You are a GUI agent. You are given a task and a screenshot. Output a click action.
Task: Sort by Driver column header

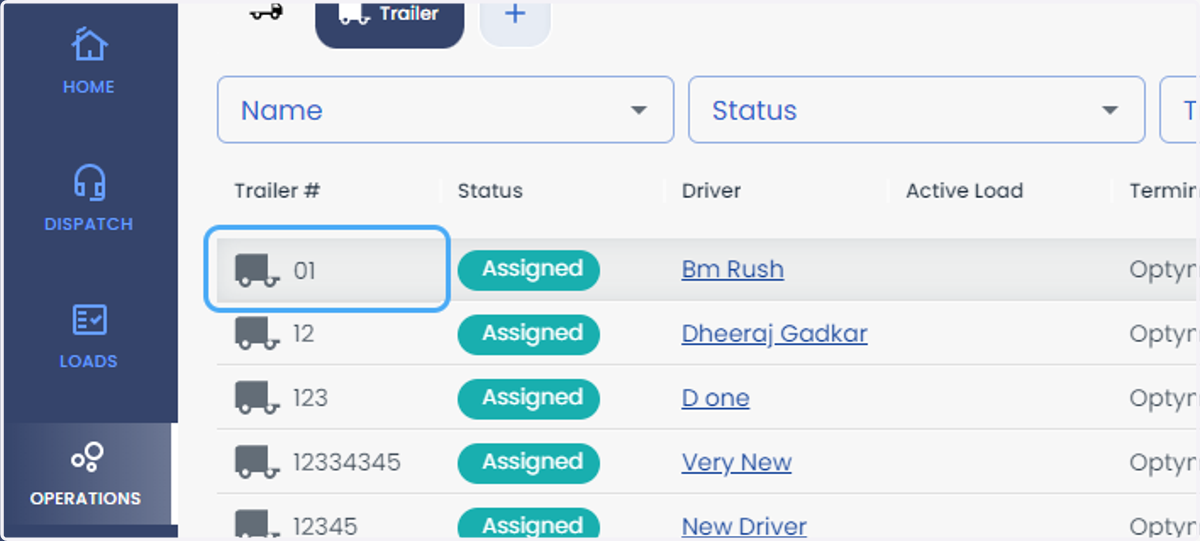pos(711,190)
